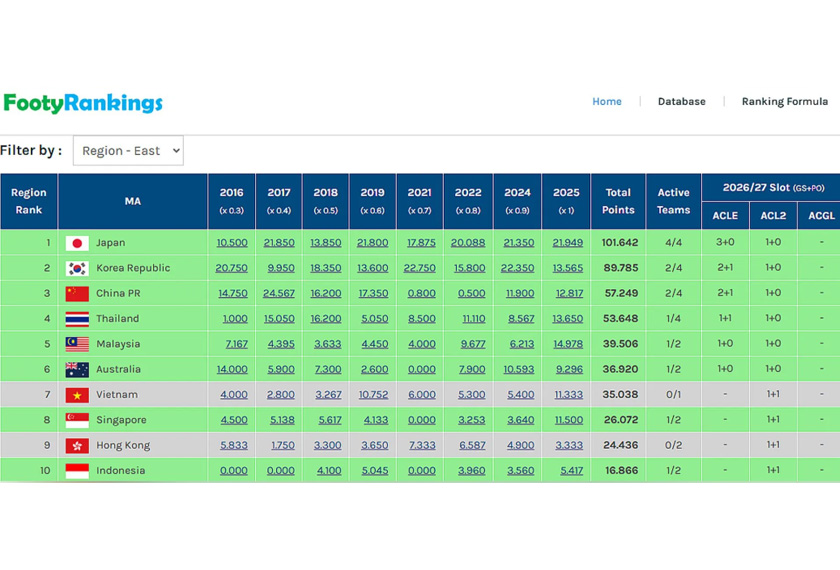The height and width of the screenshot is (570, 840).
Task: Open China PR's 2017 score 24.567
Action: pos(279,294)
